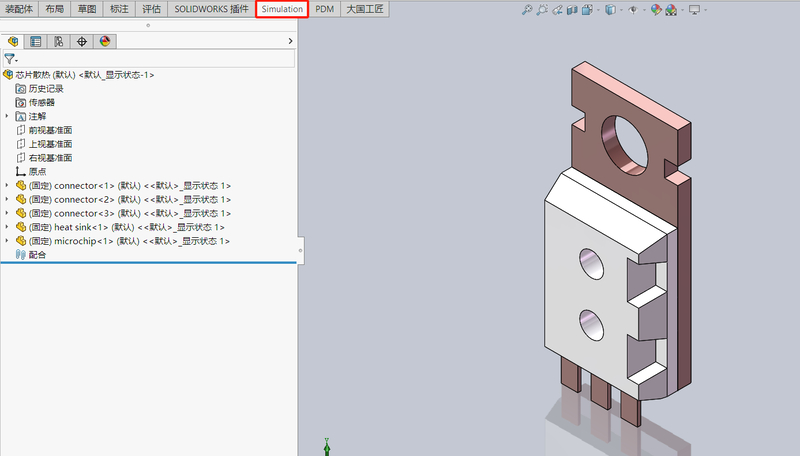Open the Display Style cube dropdown
Viewport: 800px width, 456px height.
pyautogui.click(x=609, y=10)
